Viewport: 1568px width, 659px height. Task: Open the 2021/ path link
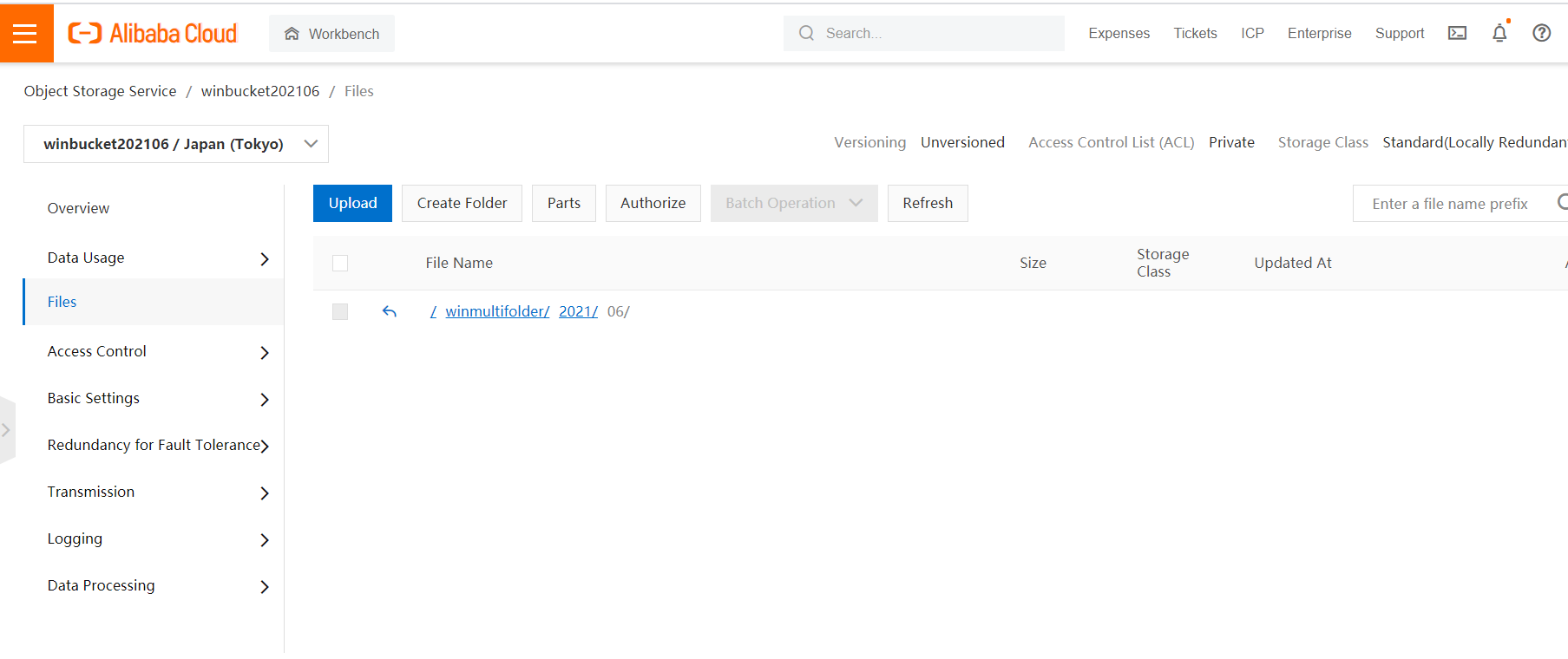tap(578, 311)
